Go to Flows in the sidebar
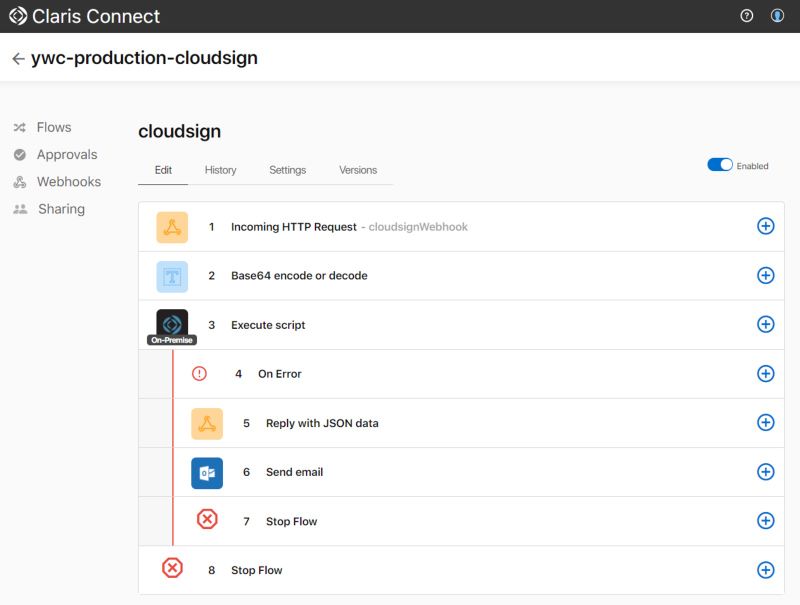Screen dimensions: 800x605 pos(54,128)
